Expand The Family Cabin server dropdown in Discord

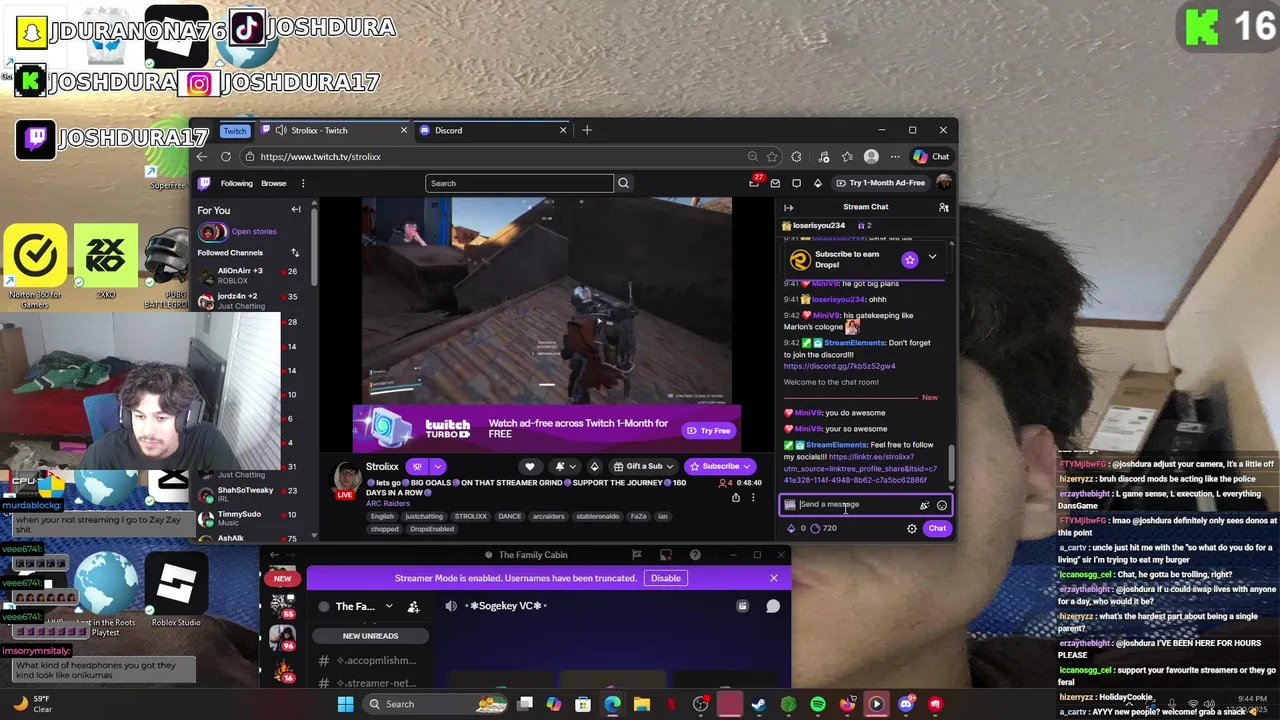389,606
